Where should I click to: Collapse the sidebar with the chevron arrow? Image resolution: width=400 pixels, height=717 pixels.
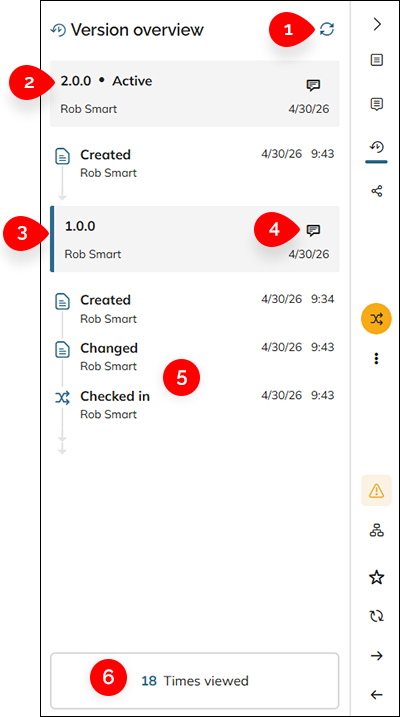coord(377,24)
